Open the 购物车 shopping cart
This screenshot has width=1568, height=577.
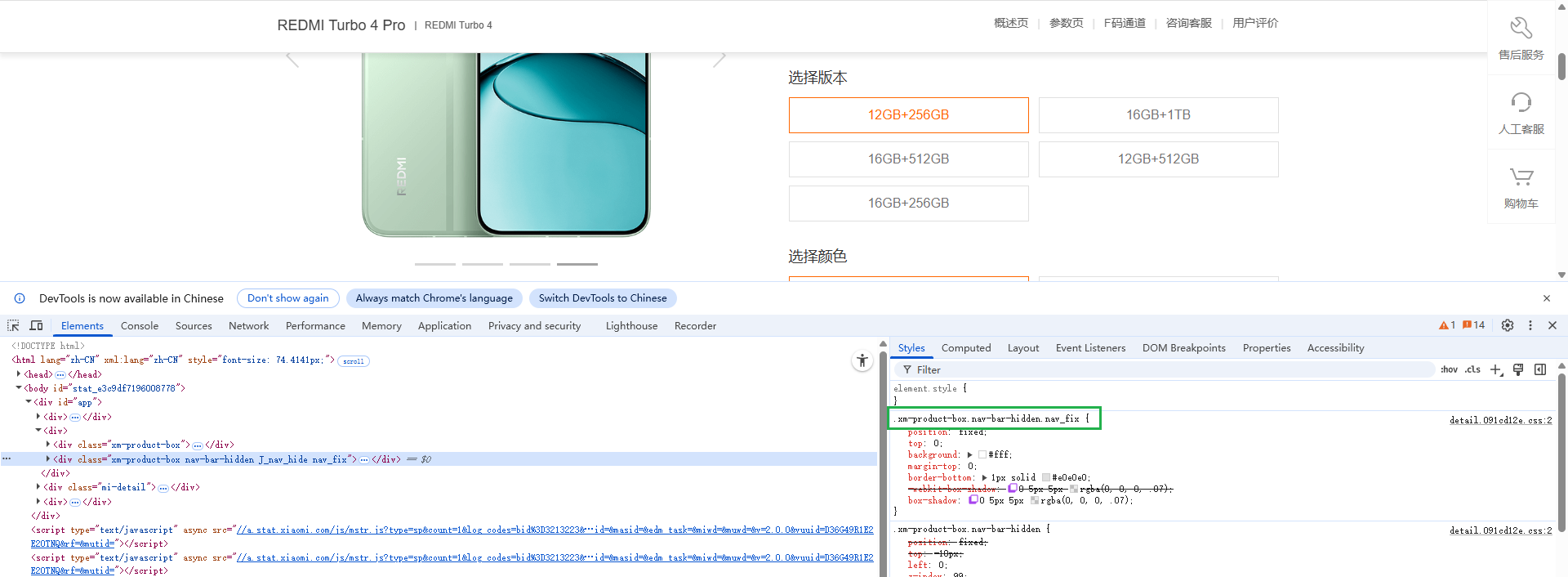[x=1521, y=187]
